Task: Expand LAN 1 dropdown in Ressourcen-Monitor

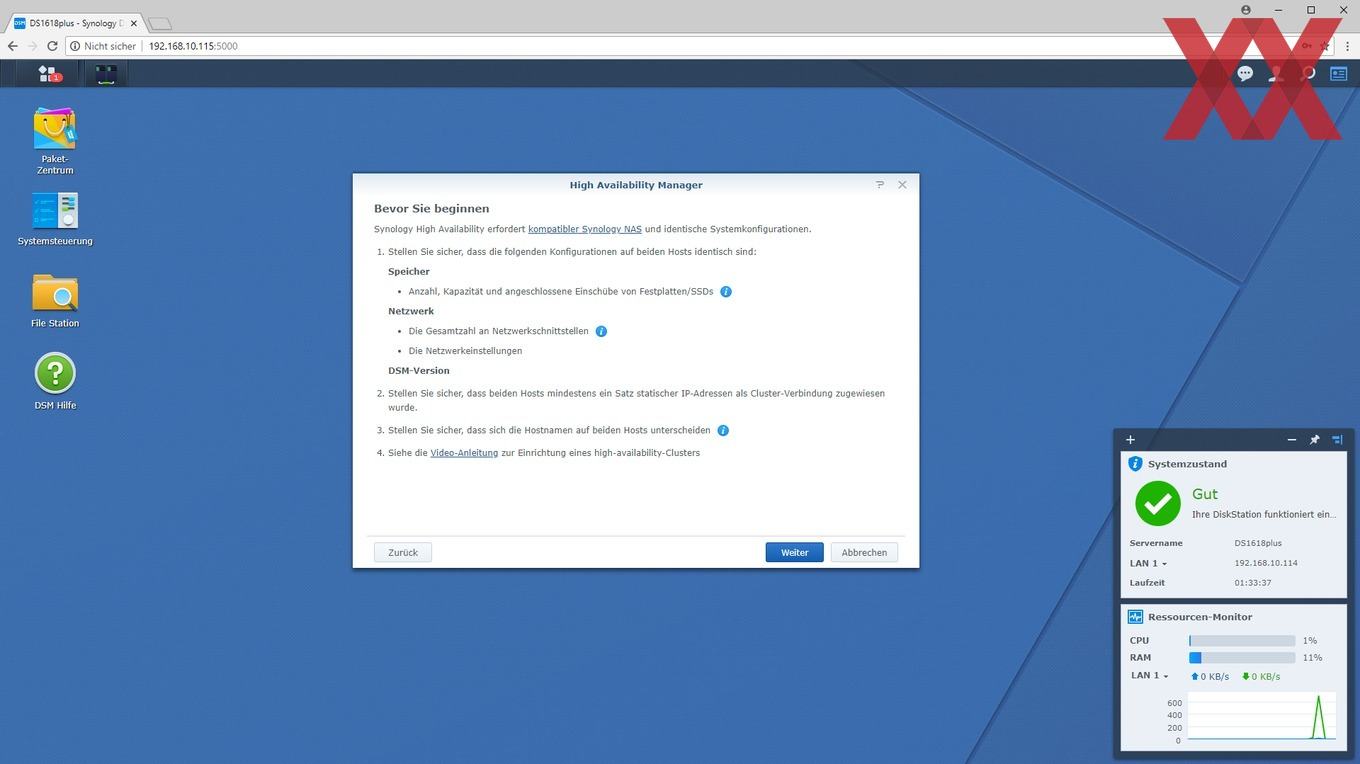Action: tap(1150, 676)
